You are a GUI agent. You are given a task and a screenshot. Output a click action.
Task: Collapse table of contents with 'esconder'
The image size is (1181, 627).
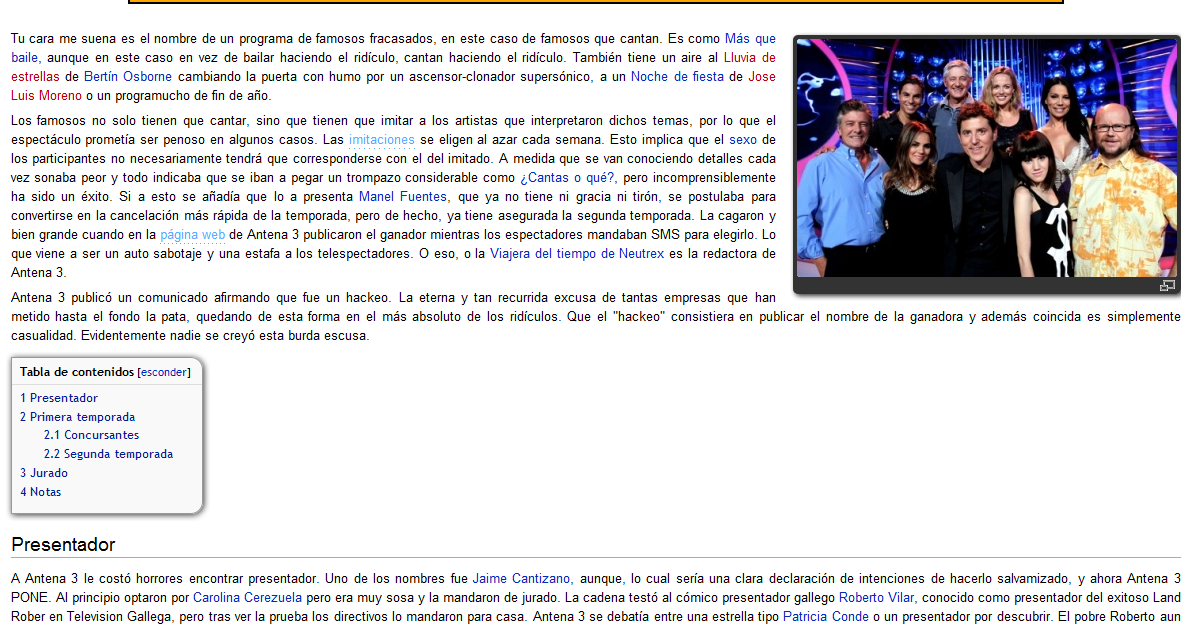[163, 372]
